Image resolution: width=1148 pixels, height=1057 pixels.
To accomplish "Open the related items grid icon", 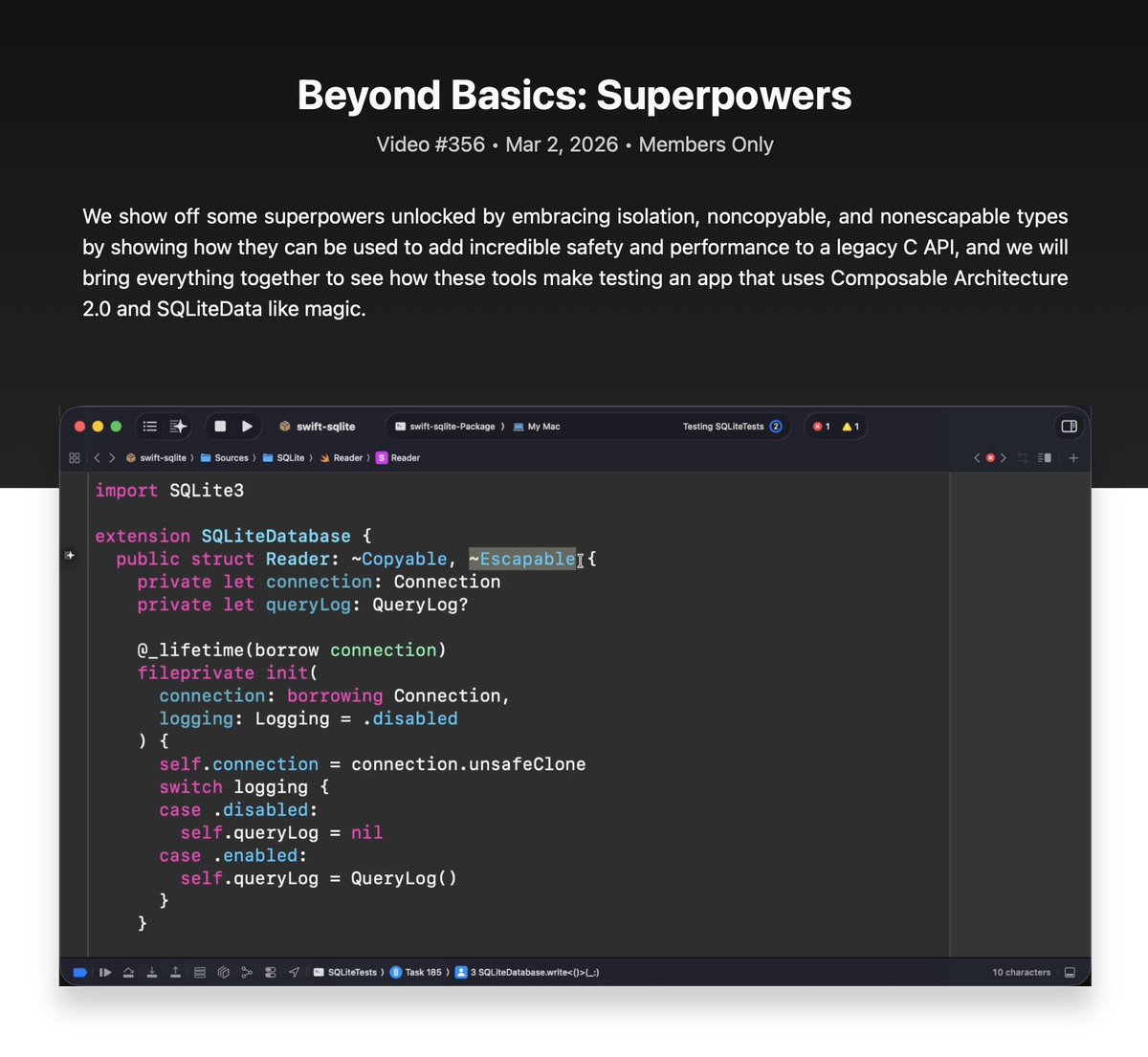I will click(75, 458).
